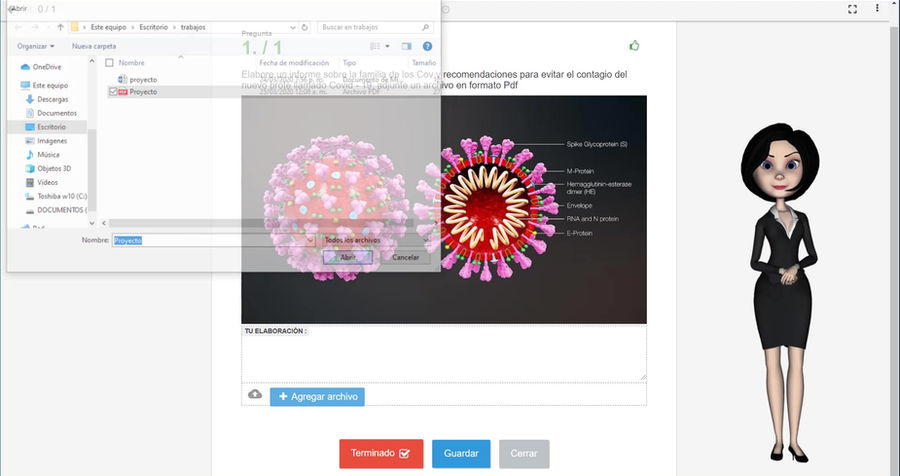Sort files by Fecha de modificación
The height and width of the screenshot is (476, 900).
[x=294, y=63]
